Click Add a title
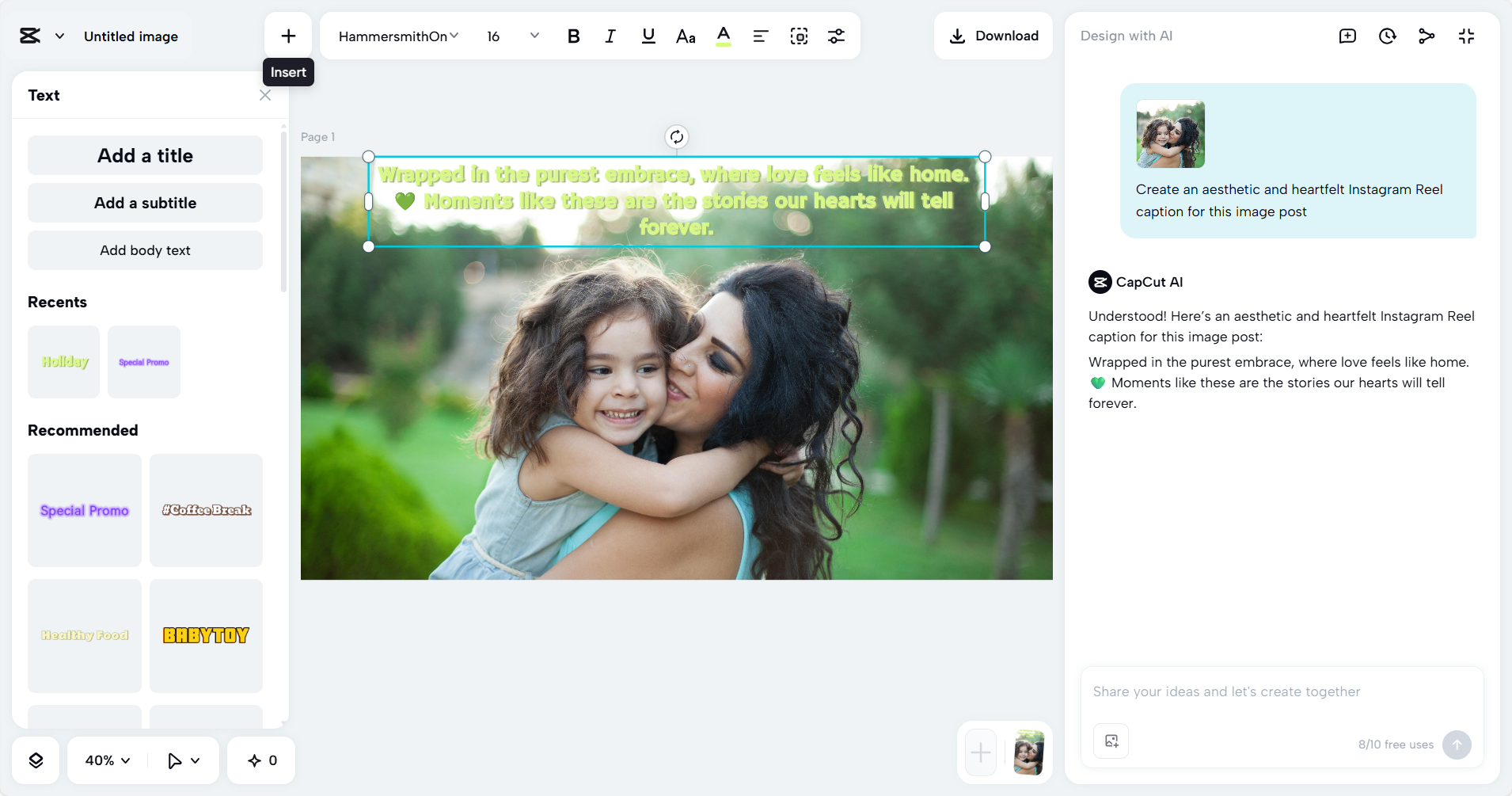The image size is (1512, 796). tap(145, 155)
